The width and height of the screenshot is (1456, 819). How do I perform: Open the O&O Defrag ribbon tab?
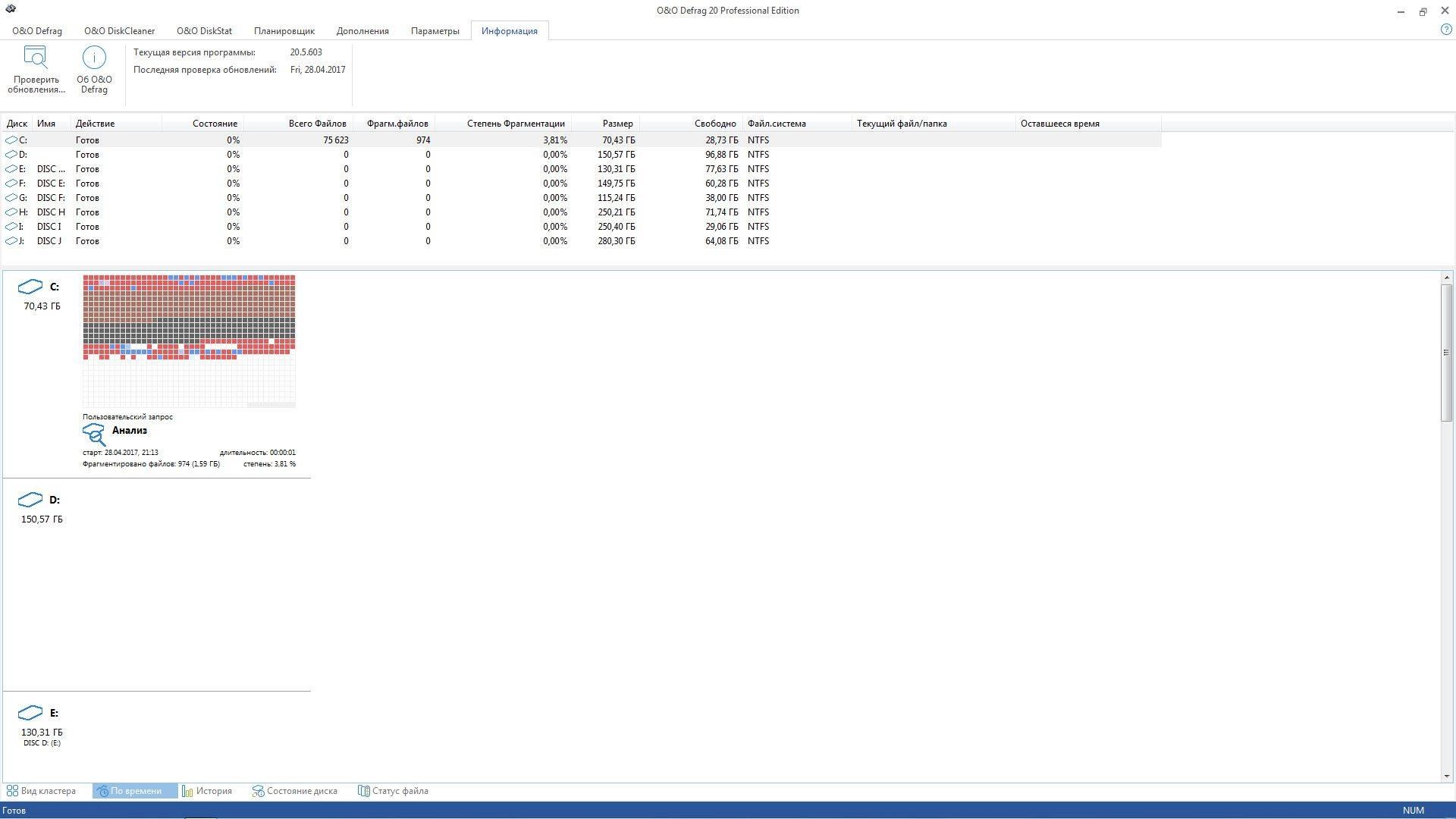(37, 31)
